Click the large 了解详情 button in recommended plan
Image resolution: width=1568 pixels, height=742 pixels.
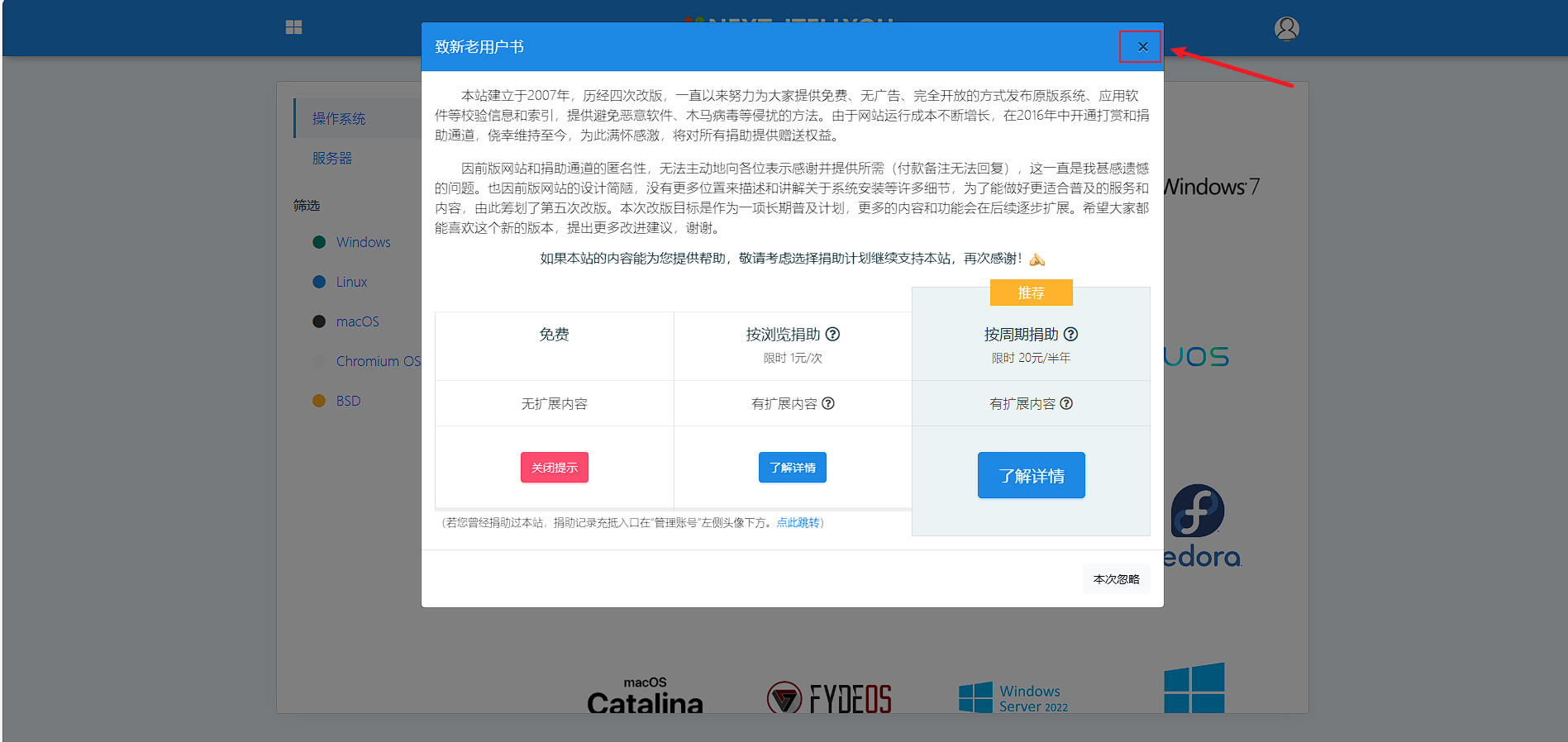click(1031, 476)
